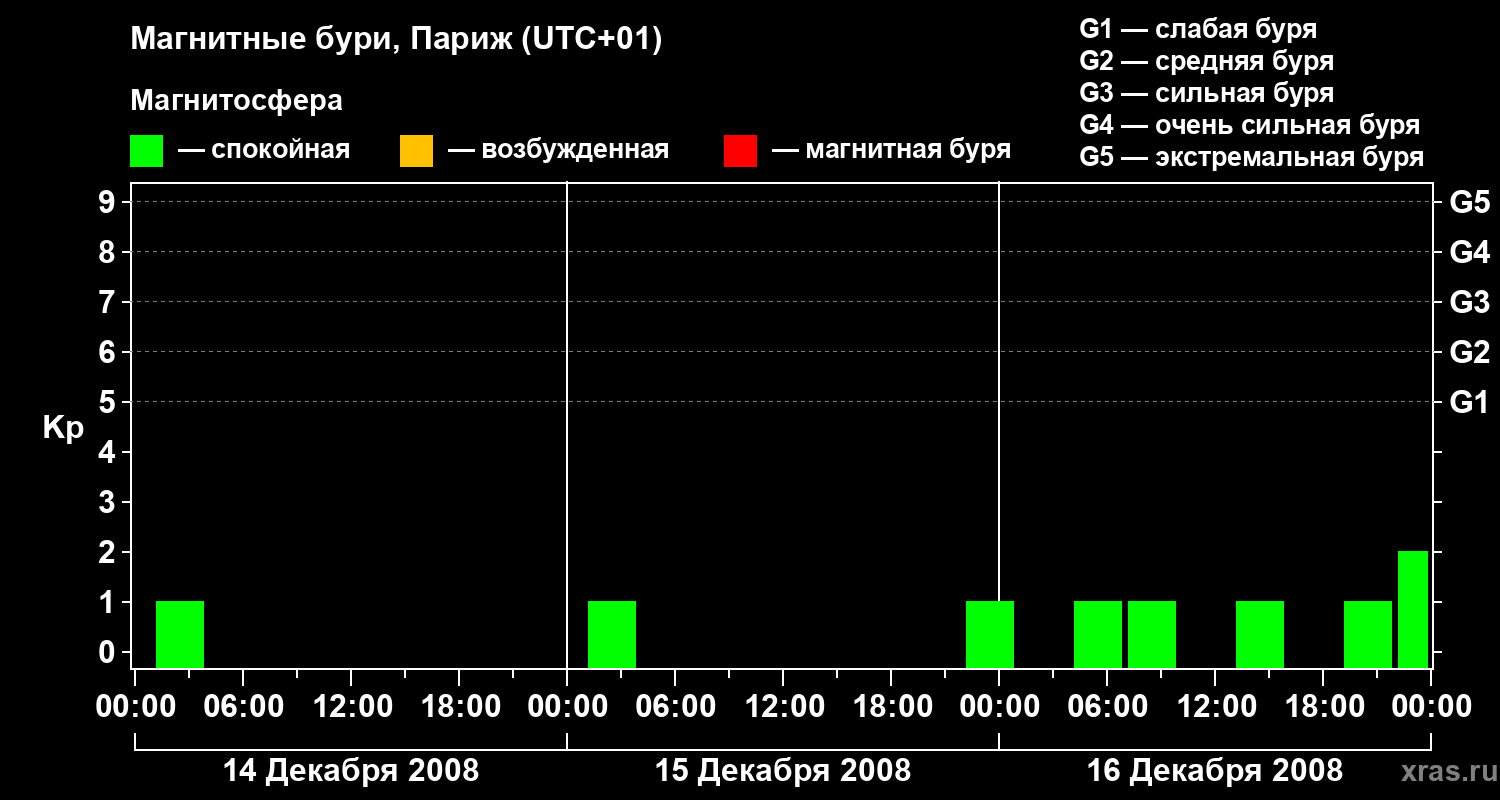Click the right-axis G2 label beside Kp 6
This screenshot has width=1500, height=800.
[1469, 352]
